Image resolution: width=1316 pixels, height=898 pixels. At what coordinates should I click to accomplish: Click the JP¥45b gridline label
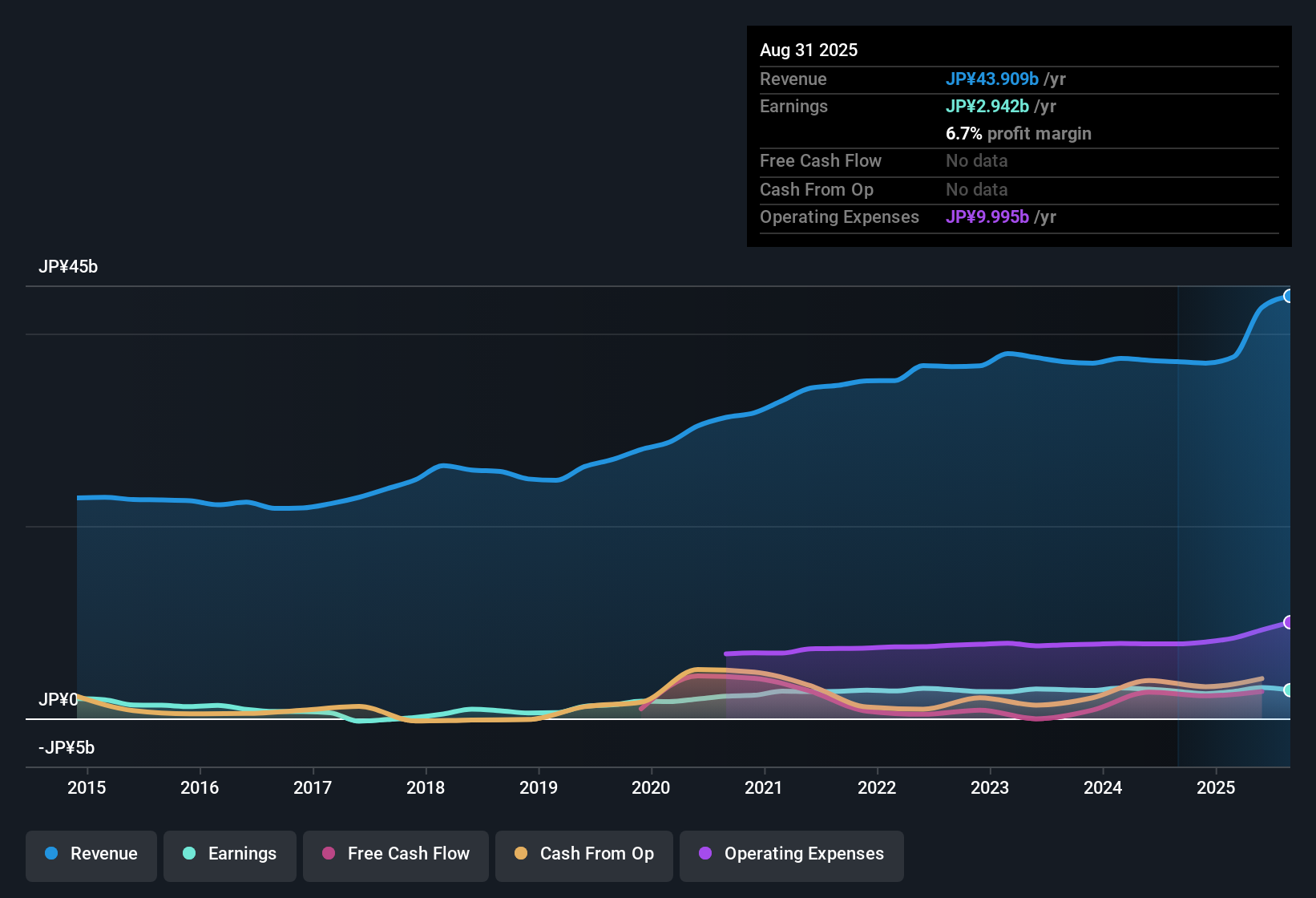click(x=68, y=266)
